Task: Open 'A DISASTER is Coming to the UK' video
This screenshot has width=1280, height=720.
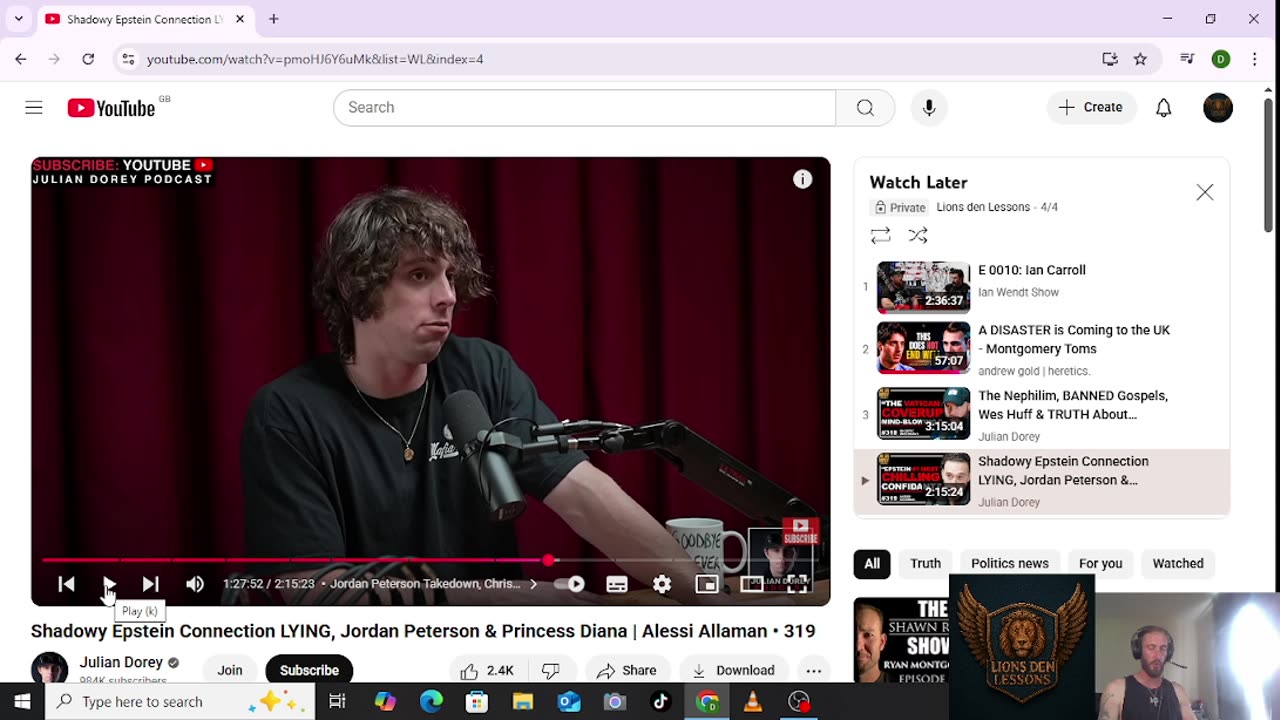Action: pos(1040,349)
